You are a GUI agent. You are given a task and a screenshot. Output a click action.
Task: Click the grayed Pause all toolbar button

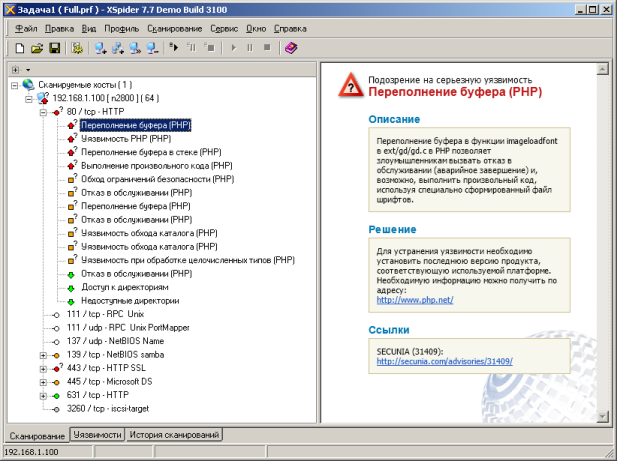click(250, 48)
